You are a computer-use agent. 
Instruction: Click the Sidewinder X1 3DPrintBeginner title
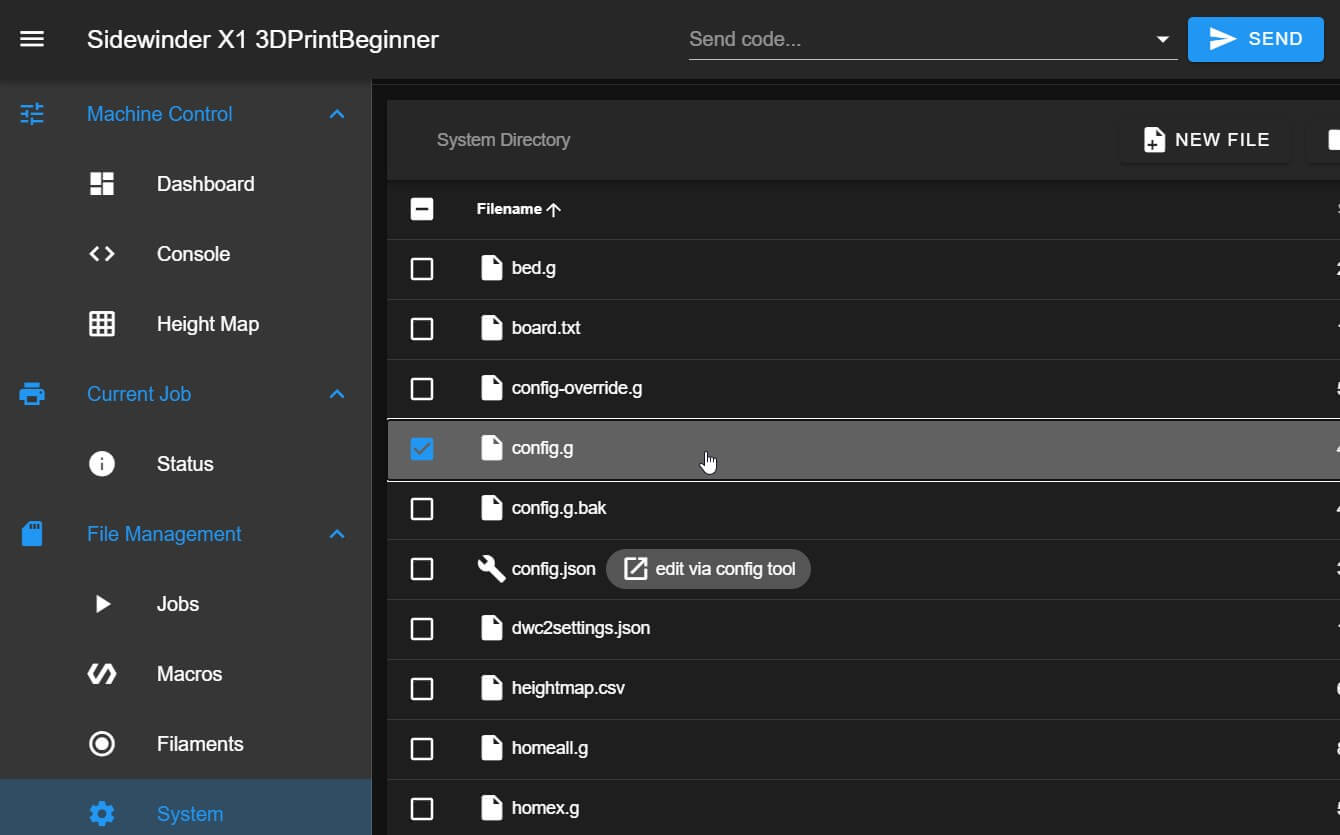[x=263, y=40]
